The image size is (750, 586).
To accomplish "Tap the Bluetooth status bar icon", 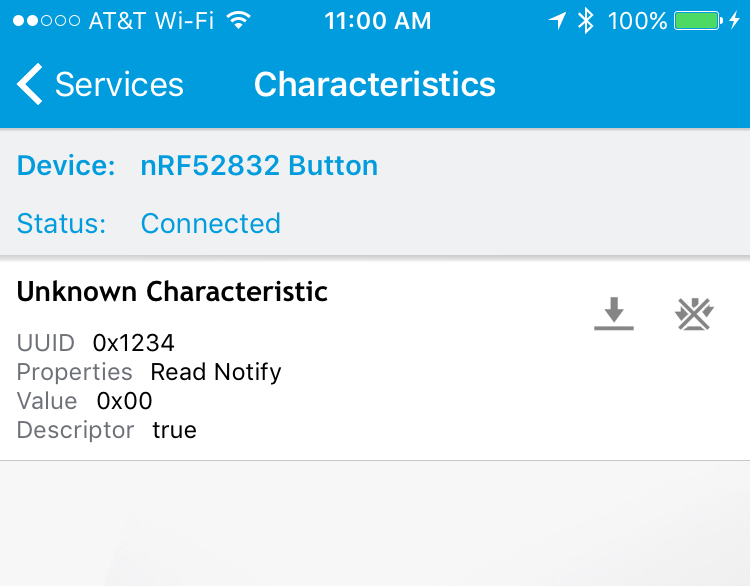I will [585, 21].
